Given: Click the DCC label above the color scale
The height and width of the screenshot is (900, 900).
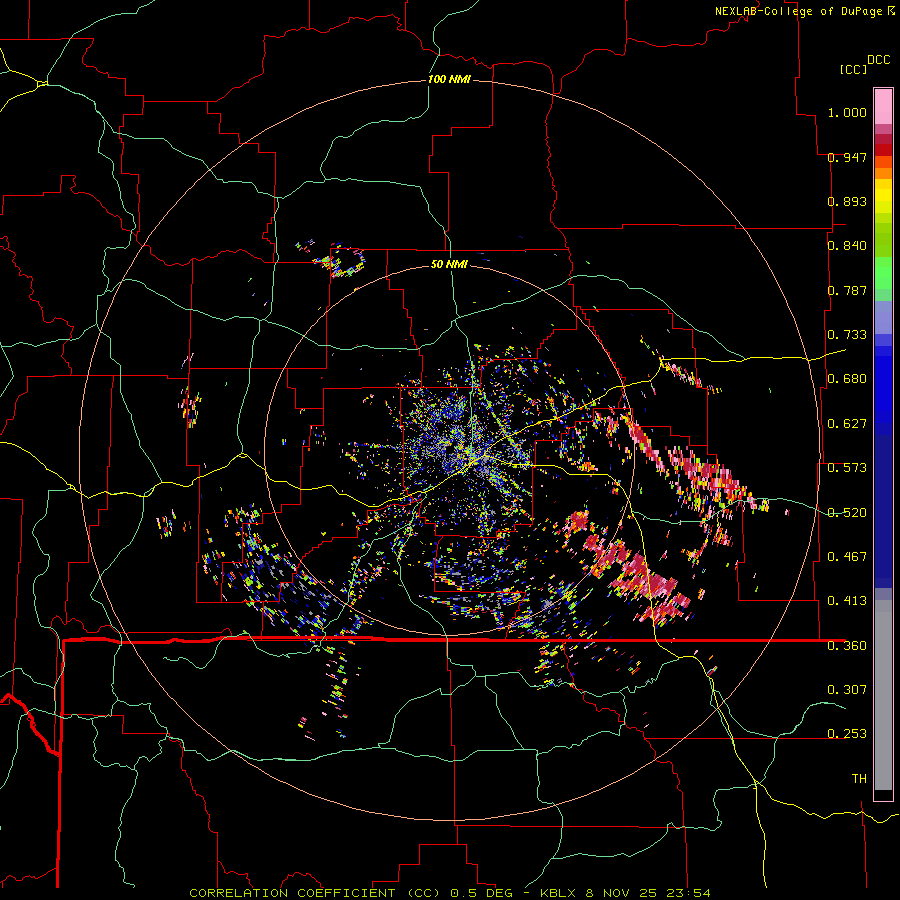Looking at the screenshot, I should [x=878, y=60].
